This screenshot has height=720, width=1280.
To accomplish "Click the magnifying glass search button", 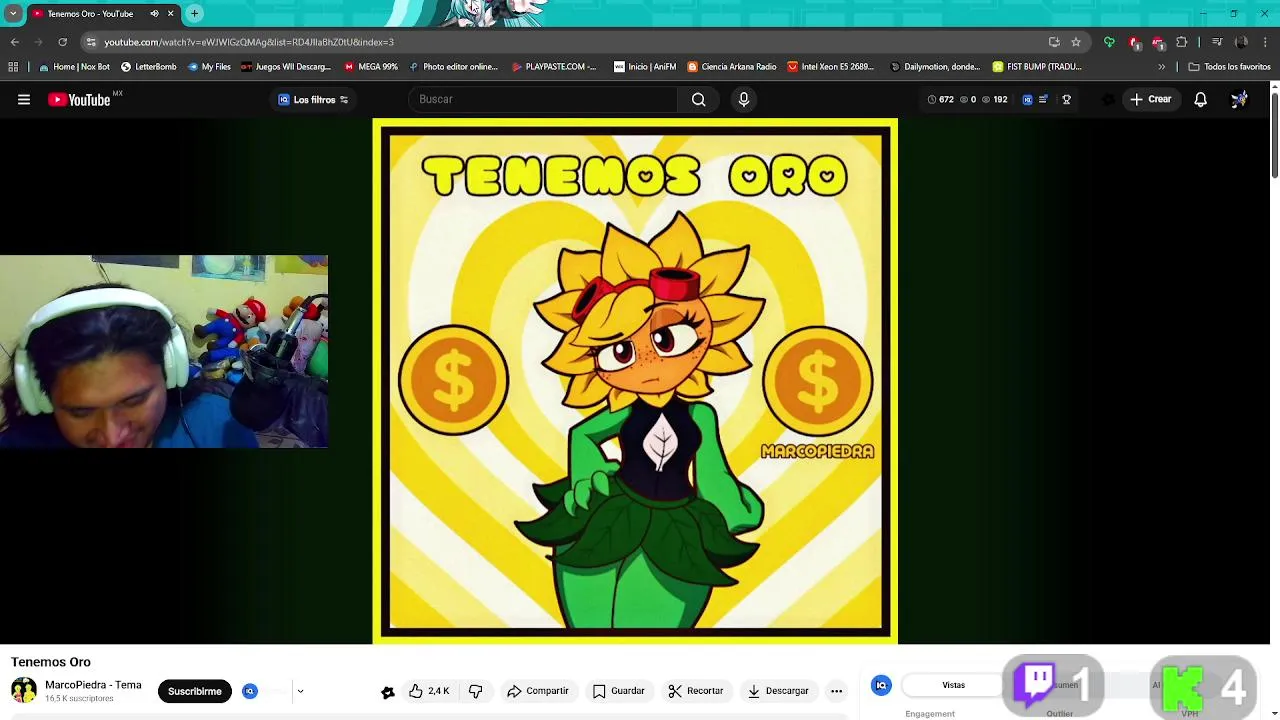I will pyautogui.click(x=699, y=99).
